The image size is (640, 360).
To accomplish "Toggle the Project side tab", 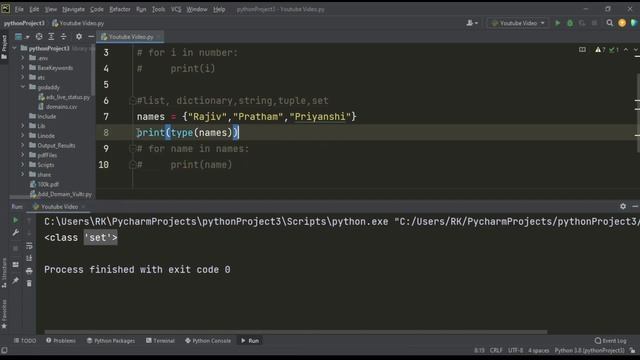I will pyautogui.click(x=4, y=47).
